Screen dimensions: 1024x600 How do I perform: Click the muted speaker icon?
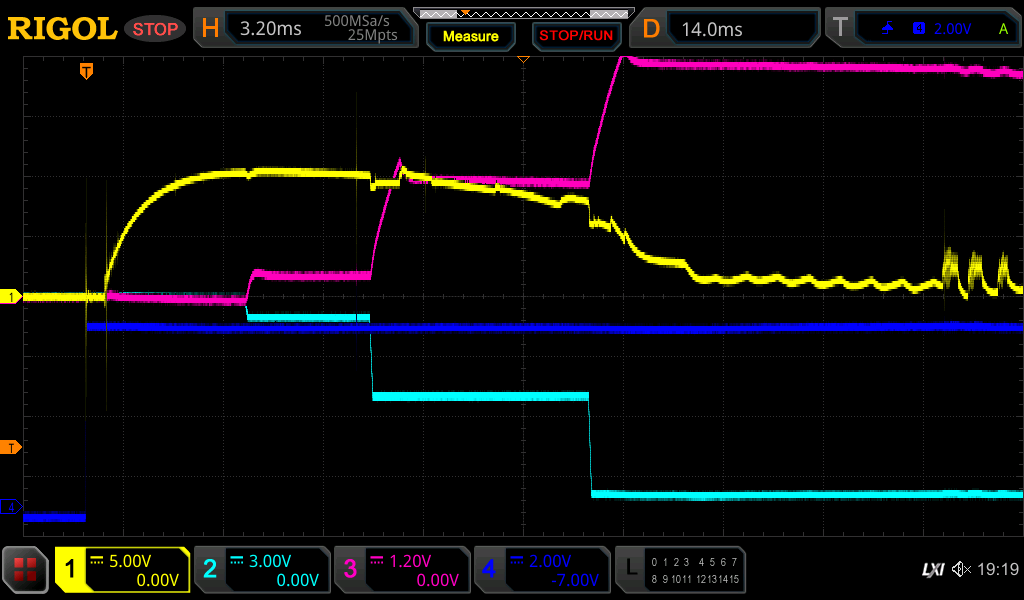click(x=961, y=570)
